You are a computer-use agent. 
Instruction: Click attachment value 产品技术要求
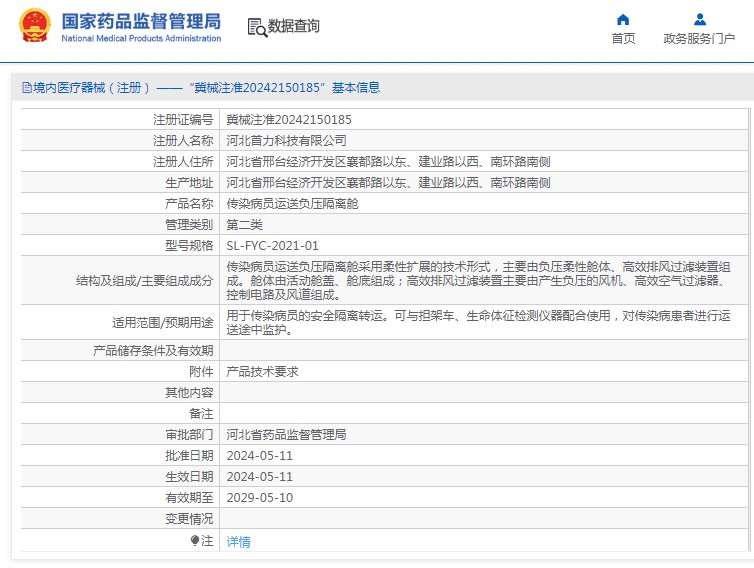pos(263,372)
